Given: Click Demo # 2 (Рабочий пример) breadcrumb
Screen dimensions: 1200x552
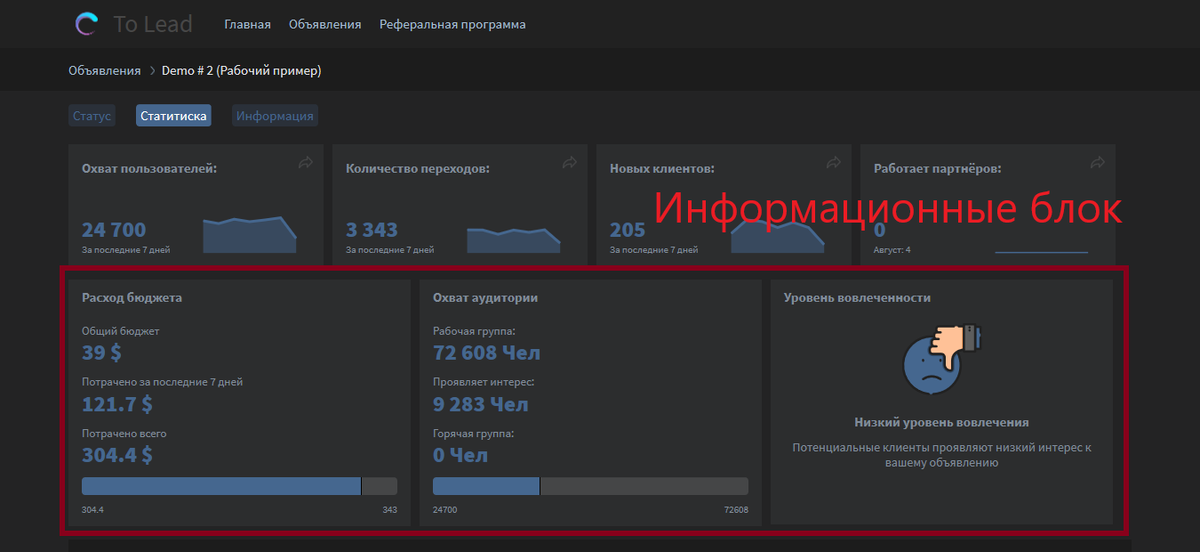Looking at the screenshot, I should 241,71.
